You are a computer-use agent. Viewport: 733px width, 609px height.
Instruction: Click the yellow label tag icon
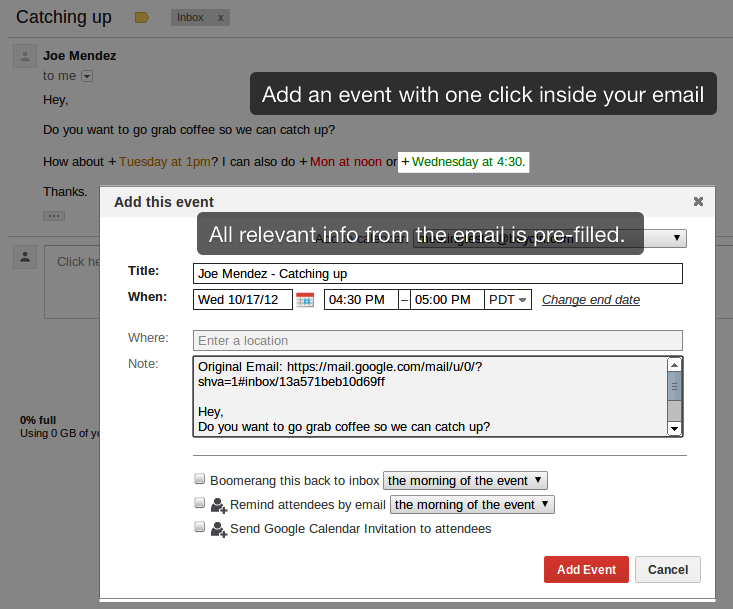(x=142, y=18)
